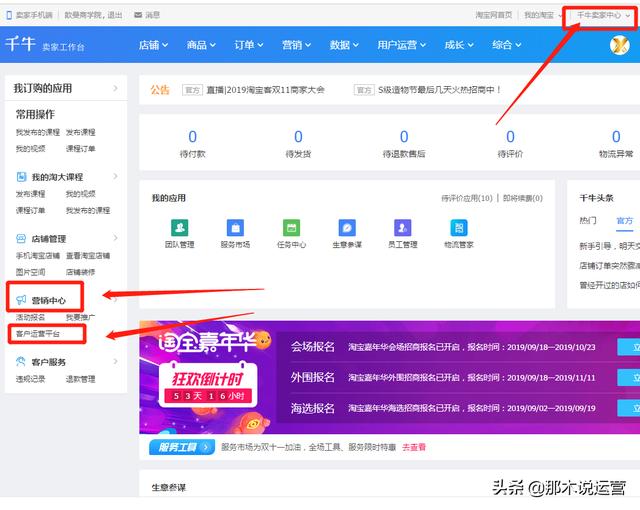Open the 团队管理 app icon

click(x=180, y=228)
